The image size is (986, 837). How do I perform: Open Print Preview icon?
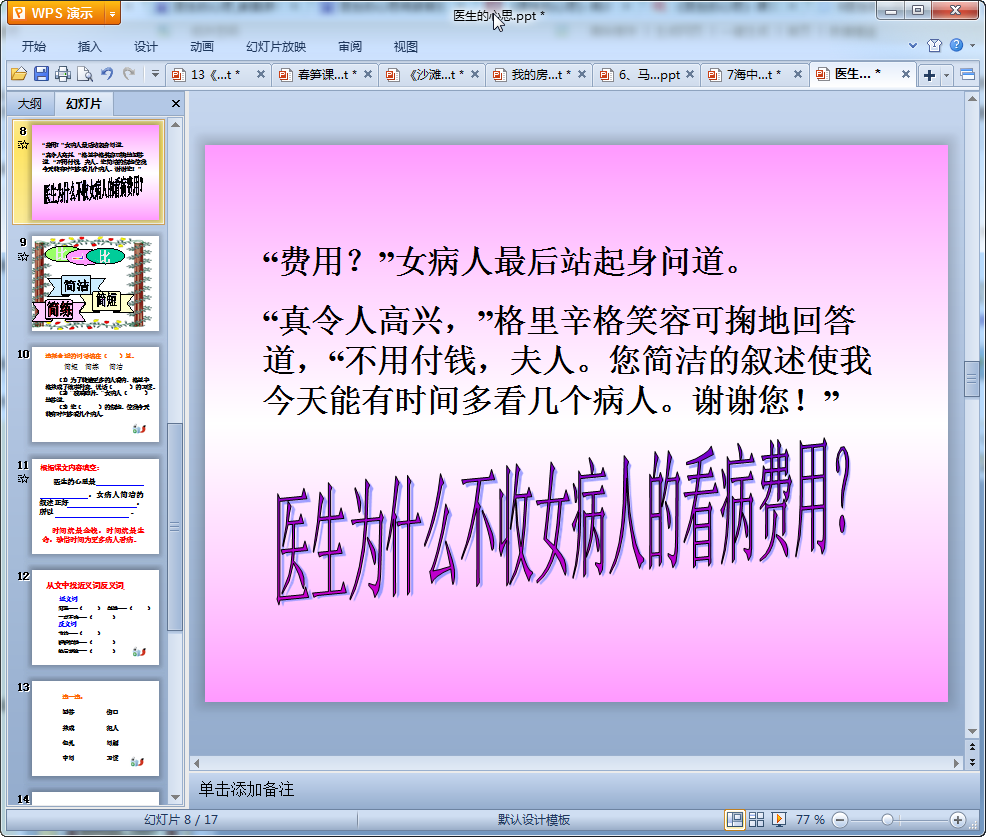[85, 74]
